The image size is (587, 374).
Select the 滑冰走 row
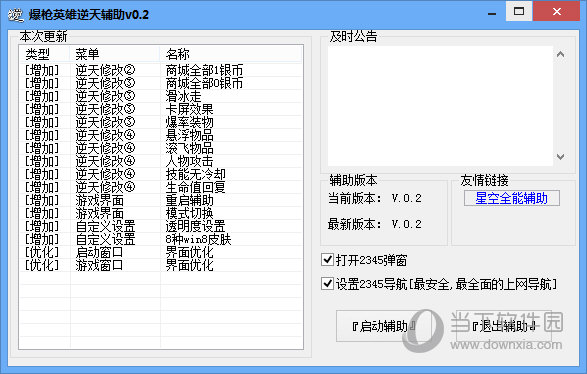161,96
